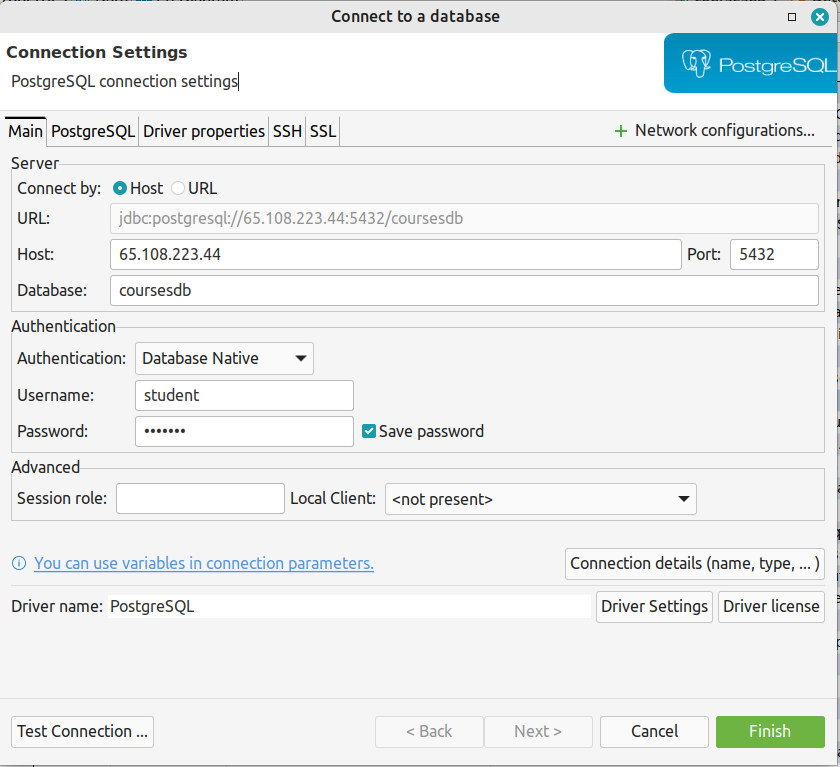Select the Host radio button
Screen dimensions: 840x767
pyautogui.click(x=120, y=188)
